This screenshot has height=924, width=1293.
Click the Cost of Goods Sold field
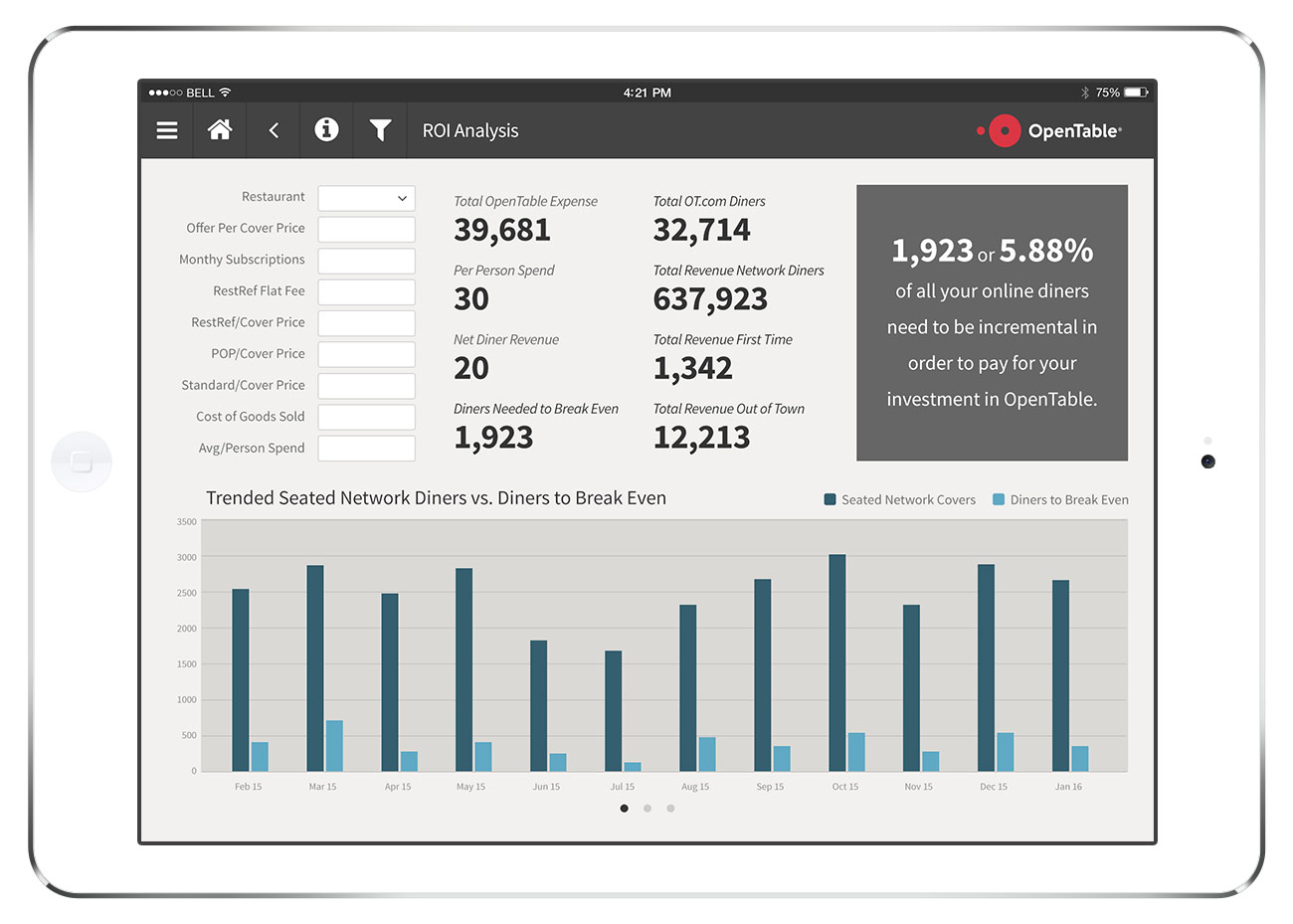366,417
